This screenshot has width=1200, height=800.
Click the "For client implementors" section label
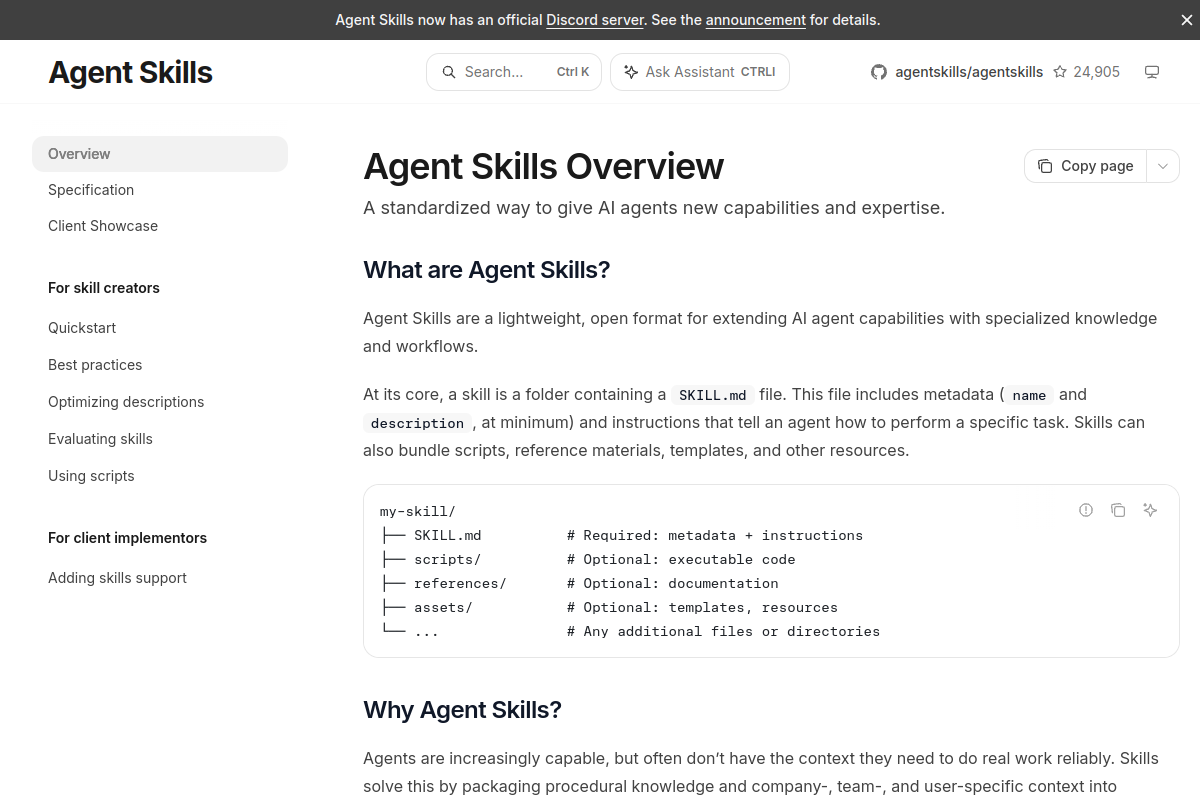pos(127,538)
